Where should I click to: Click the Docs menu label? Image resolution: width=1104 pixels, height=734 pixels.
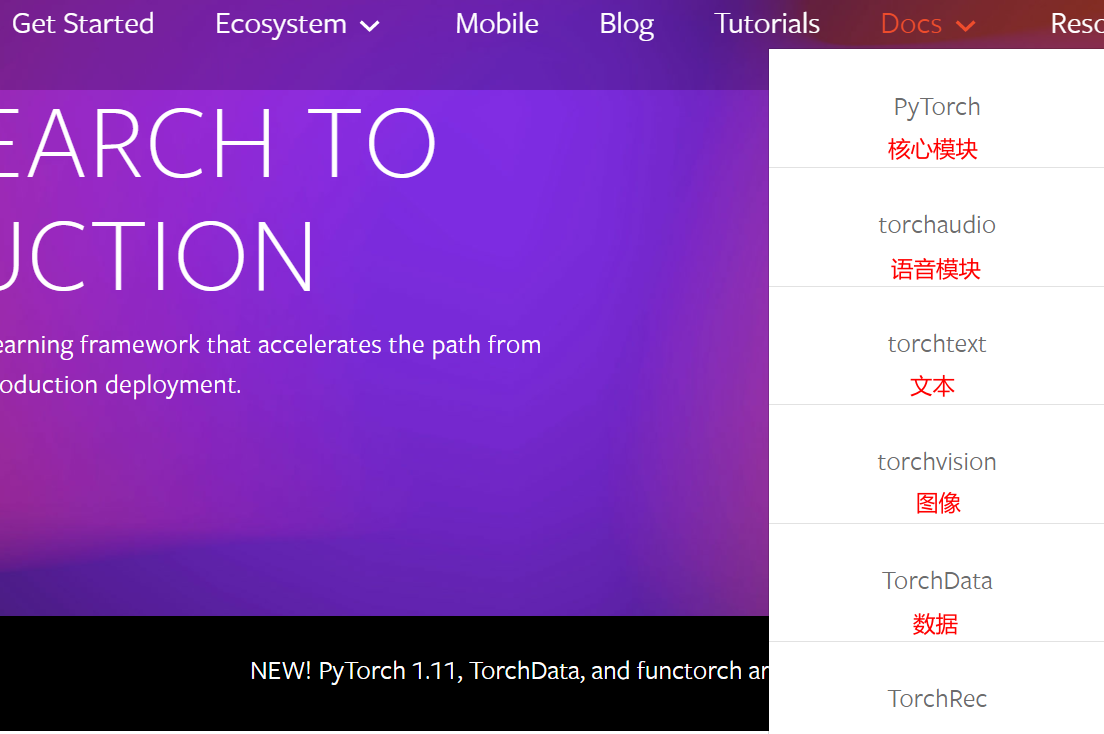click(911, 24)
